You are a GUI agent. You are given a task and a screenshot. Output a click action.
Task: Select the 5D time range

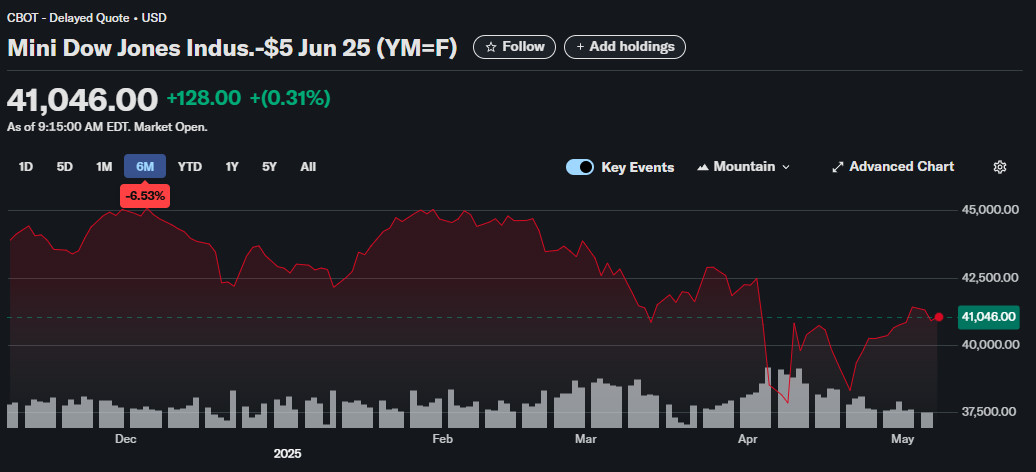65,167
